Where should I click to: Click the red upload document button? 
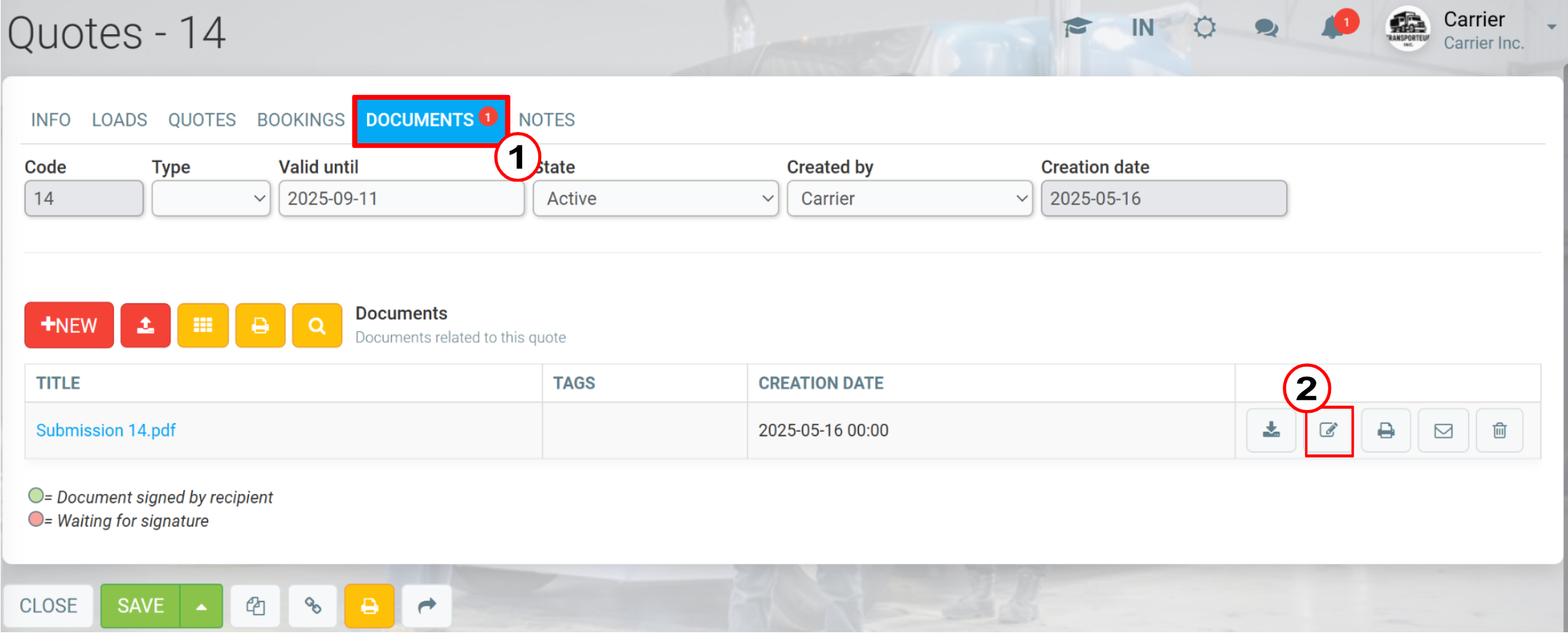coord(145,325)
